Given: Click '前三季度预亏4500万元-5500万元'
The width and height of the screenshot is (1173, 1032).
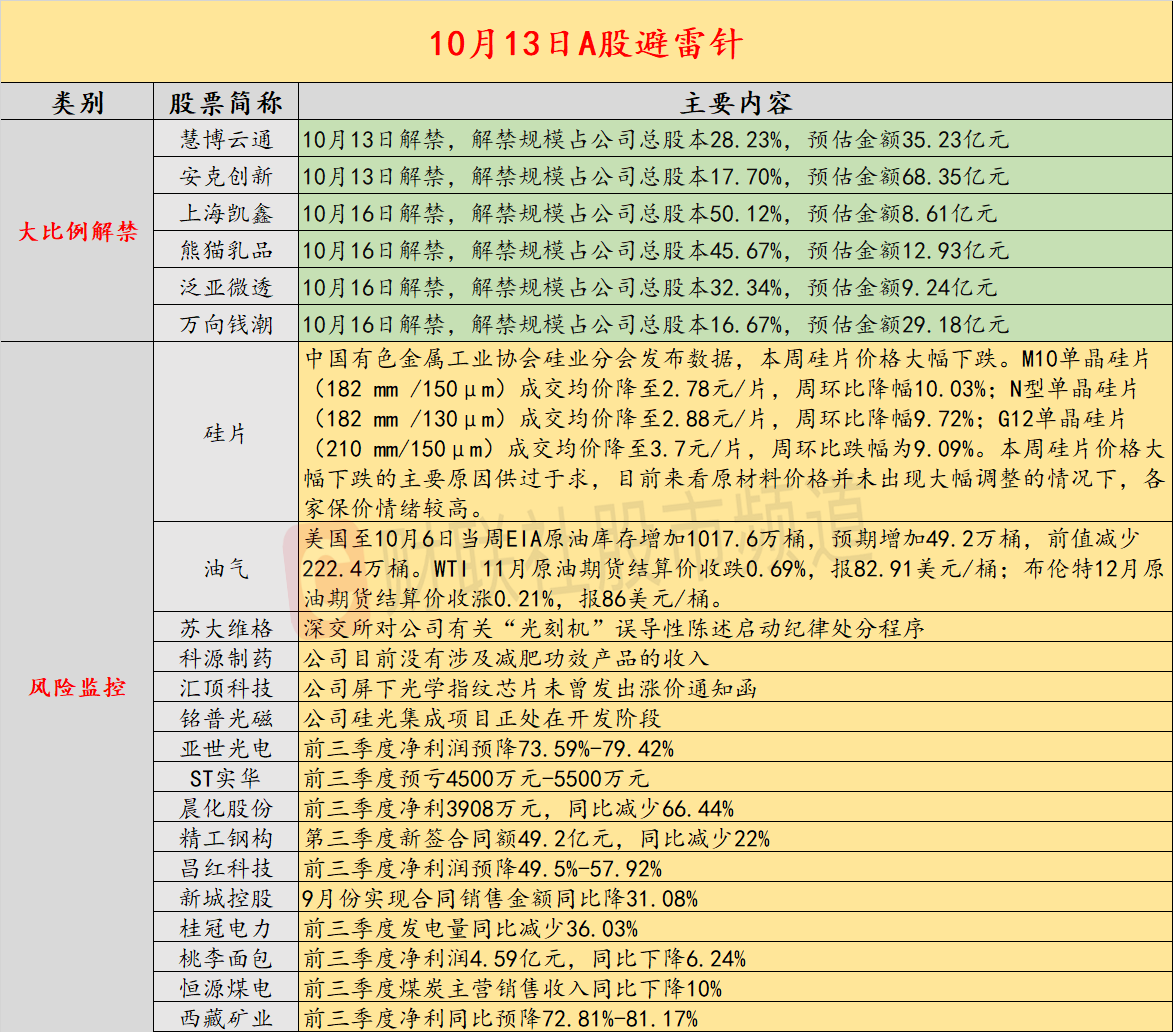Looking at the screenshot, I should tap(476, 778).
